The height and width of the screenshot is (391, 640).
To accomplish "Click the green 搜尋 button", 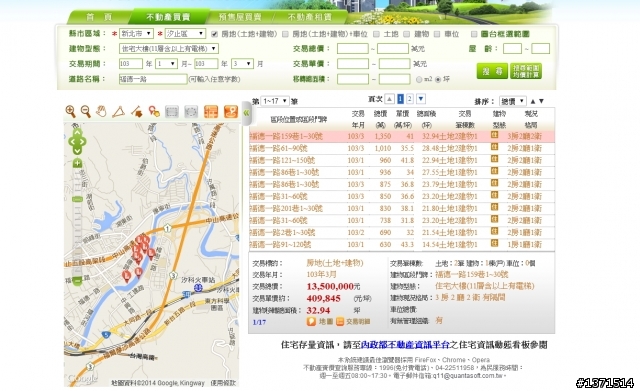I will 492,71.
